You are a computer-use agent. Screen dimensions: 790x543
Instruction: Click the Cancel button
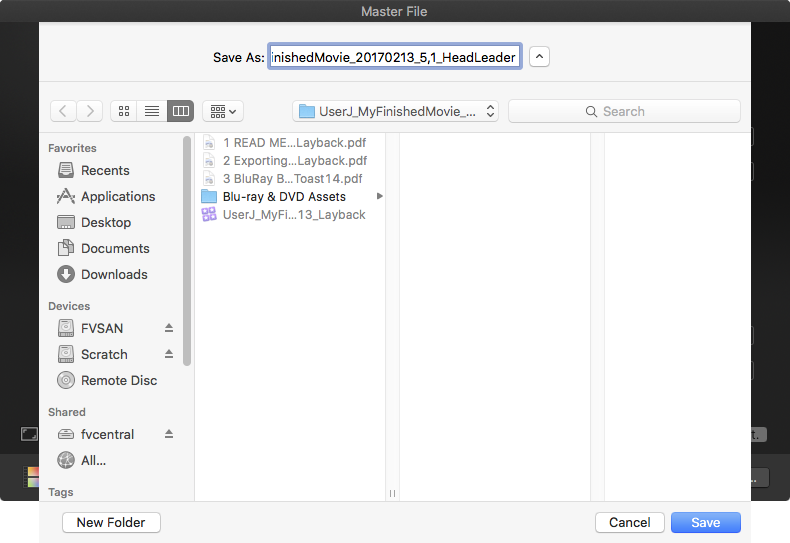(629, 522)
